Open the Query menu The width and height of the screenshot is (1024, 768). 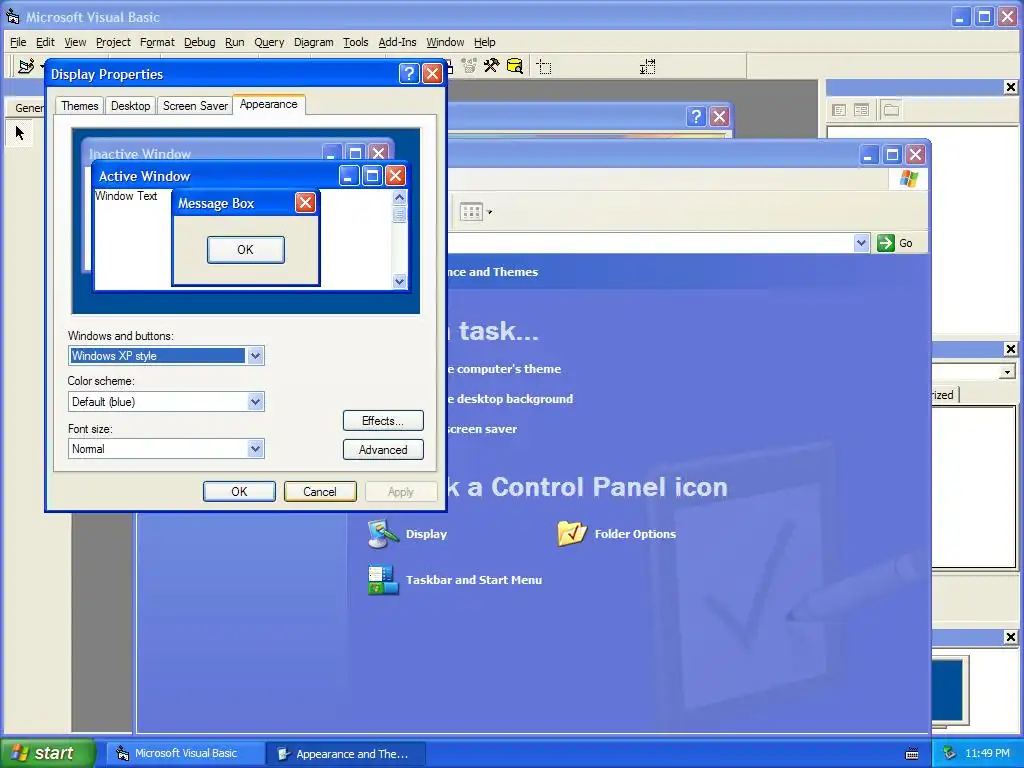click(x=269, y=42)
